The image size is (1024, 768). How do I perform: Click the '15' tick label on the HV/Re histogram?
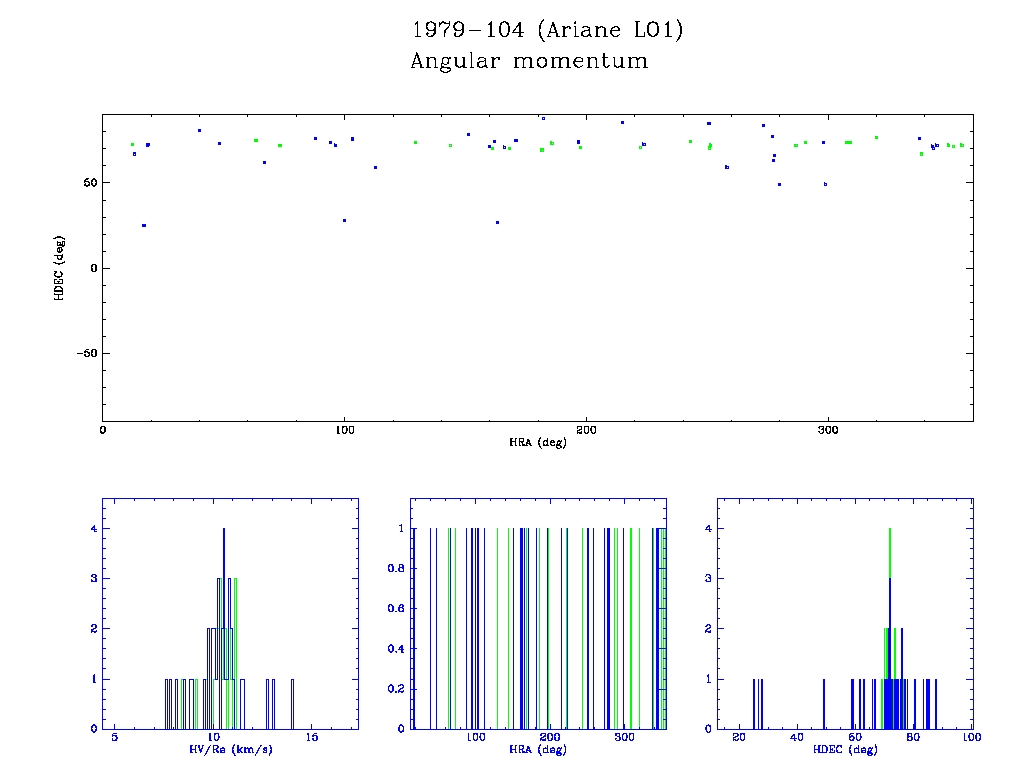pyautogui.click(x=312, y=737)
